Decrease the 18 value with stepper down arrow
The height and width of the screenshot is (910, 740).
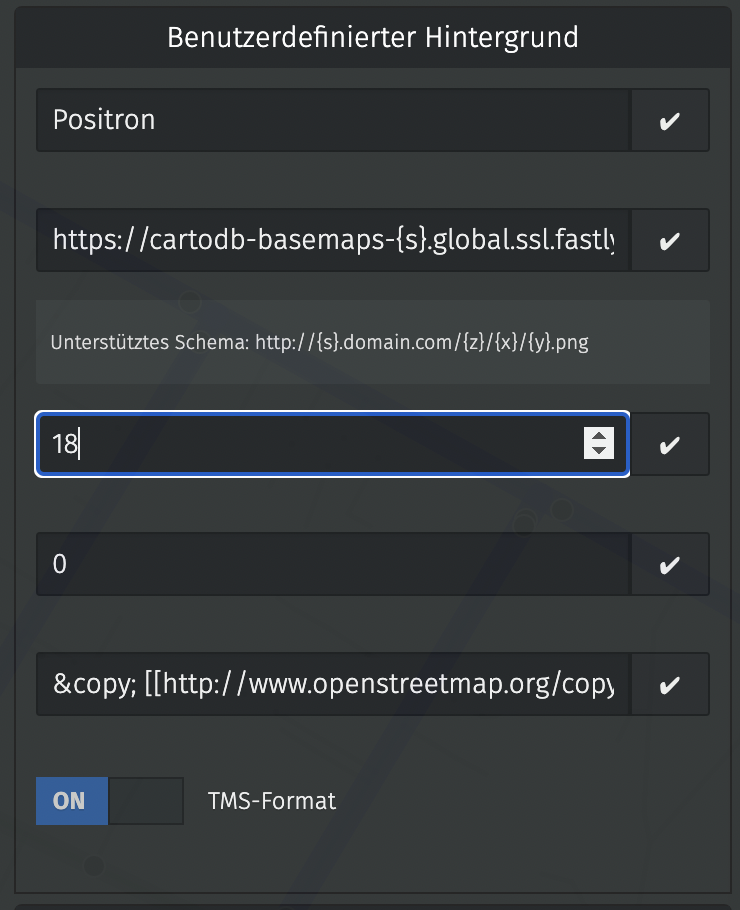(x=599, y=452)
